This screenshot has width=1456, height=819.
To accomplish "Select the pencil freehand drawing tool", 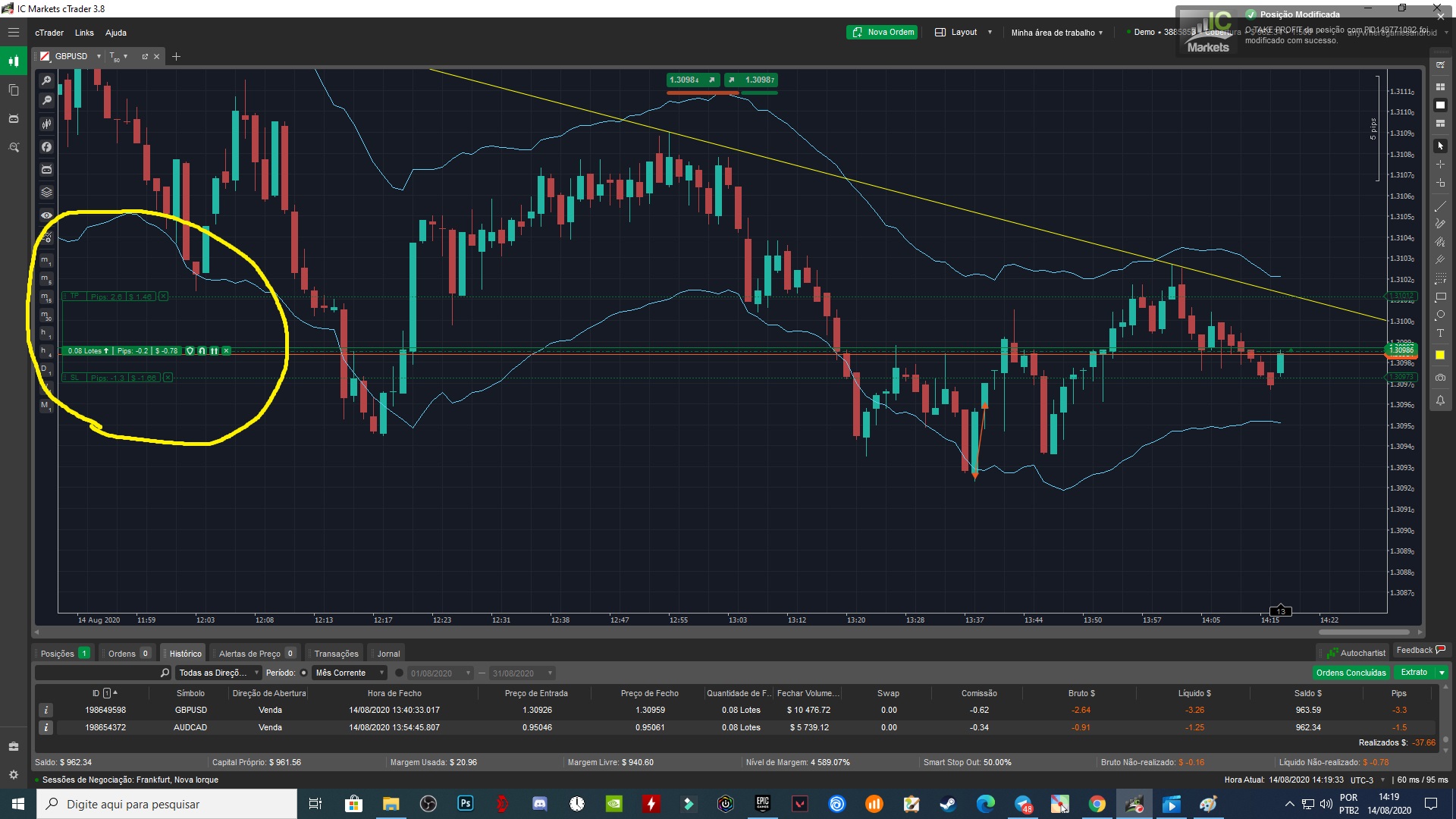I will pos(1440,224).
